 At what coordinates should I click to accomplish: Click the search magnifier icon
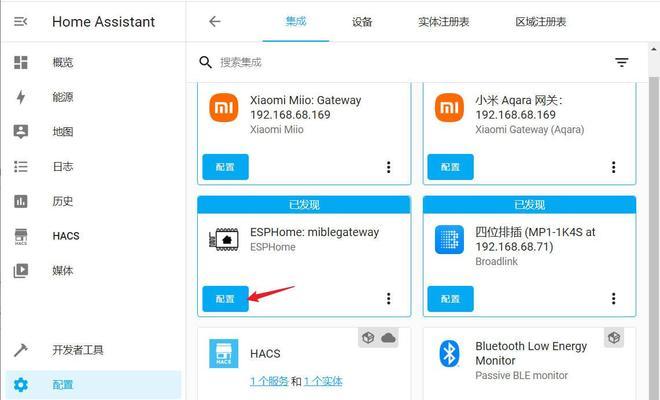(205, 62)
